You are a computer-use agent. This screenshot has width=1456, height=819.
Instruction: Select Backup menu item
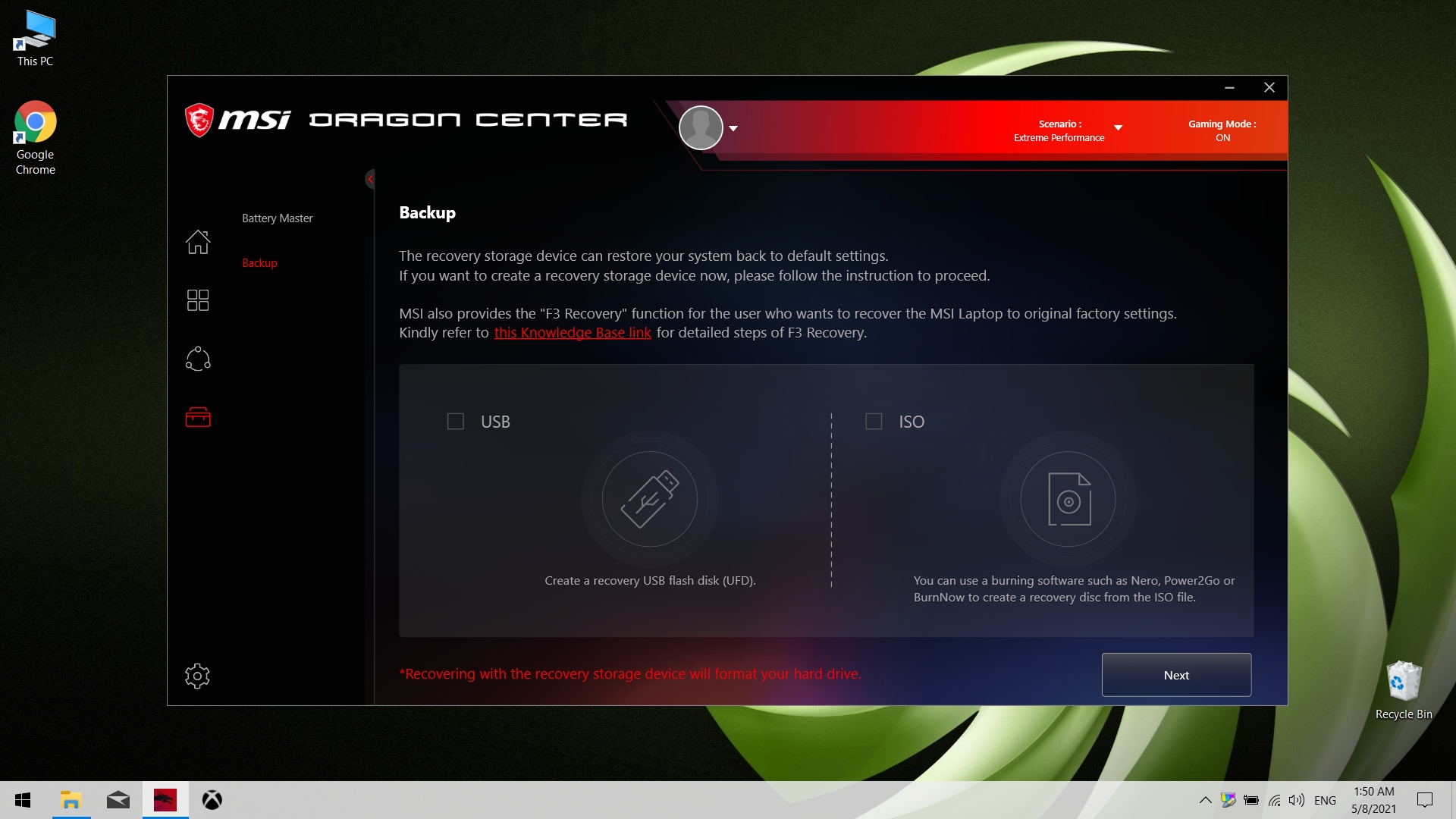coord(259,263)
